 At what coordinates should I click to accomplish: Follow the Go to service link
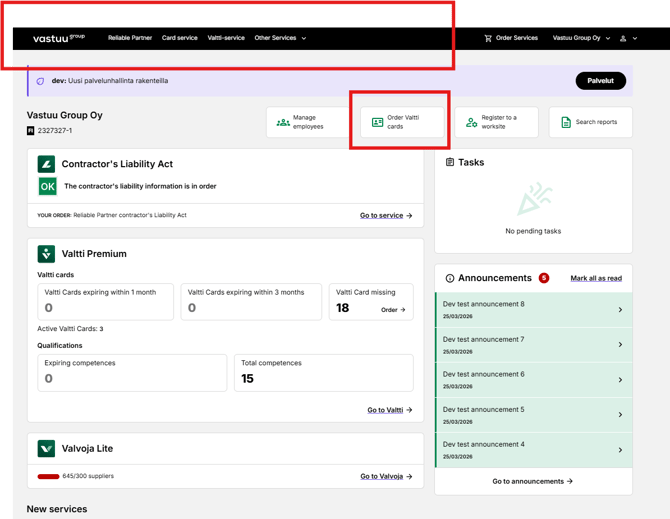click(x=386, y=215)
